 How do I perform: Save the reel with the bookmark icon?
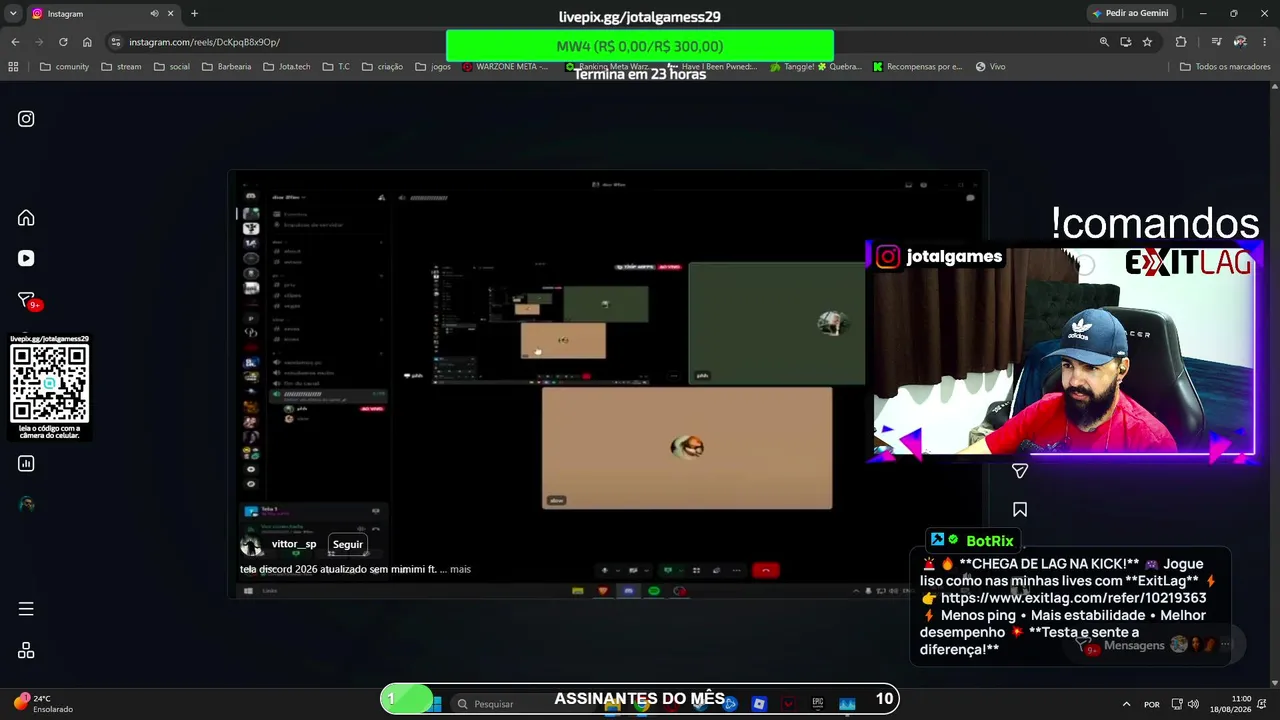point(1020,510)
